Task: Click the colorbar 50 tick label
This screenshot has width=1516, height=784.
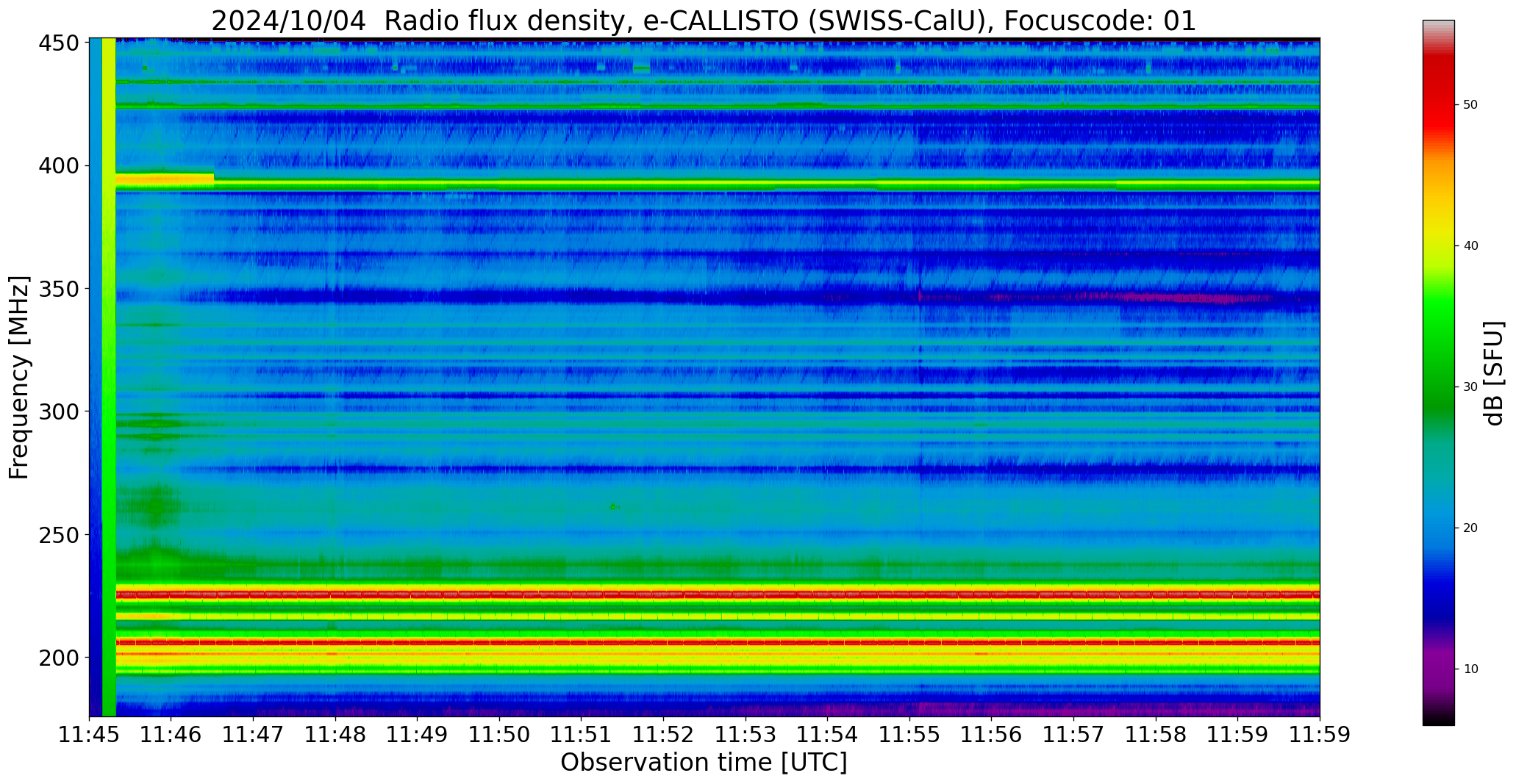Action: (x=1470, y=105)
